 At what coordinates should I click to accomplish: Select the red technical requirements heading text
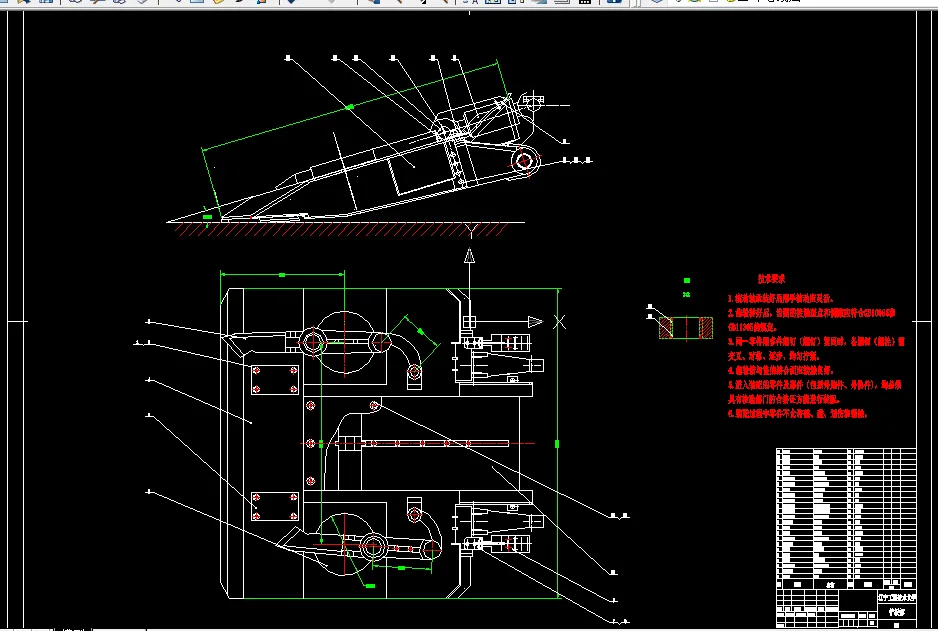[x=771, y=279]
